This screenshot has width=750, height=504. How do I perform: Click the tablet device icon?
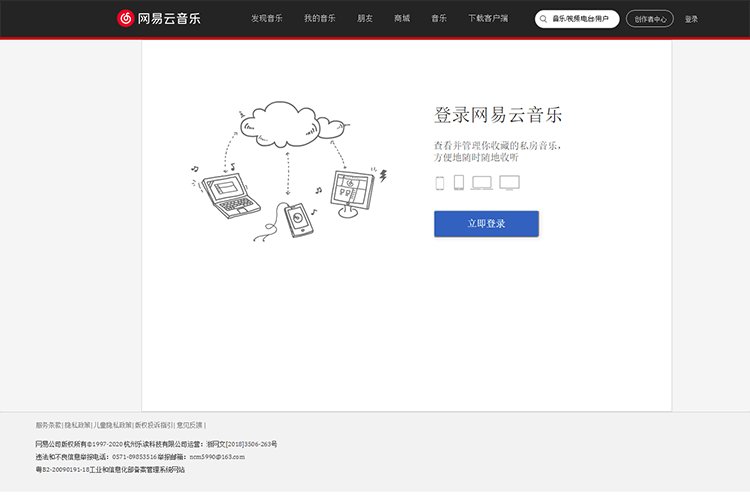coord(459,182)
